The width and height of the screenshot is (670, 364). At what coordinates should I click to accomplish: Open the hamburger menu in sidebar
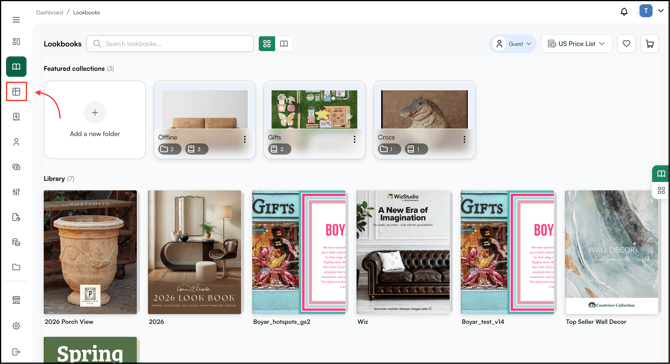tap(16, 20)
